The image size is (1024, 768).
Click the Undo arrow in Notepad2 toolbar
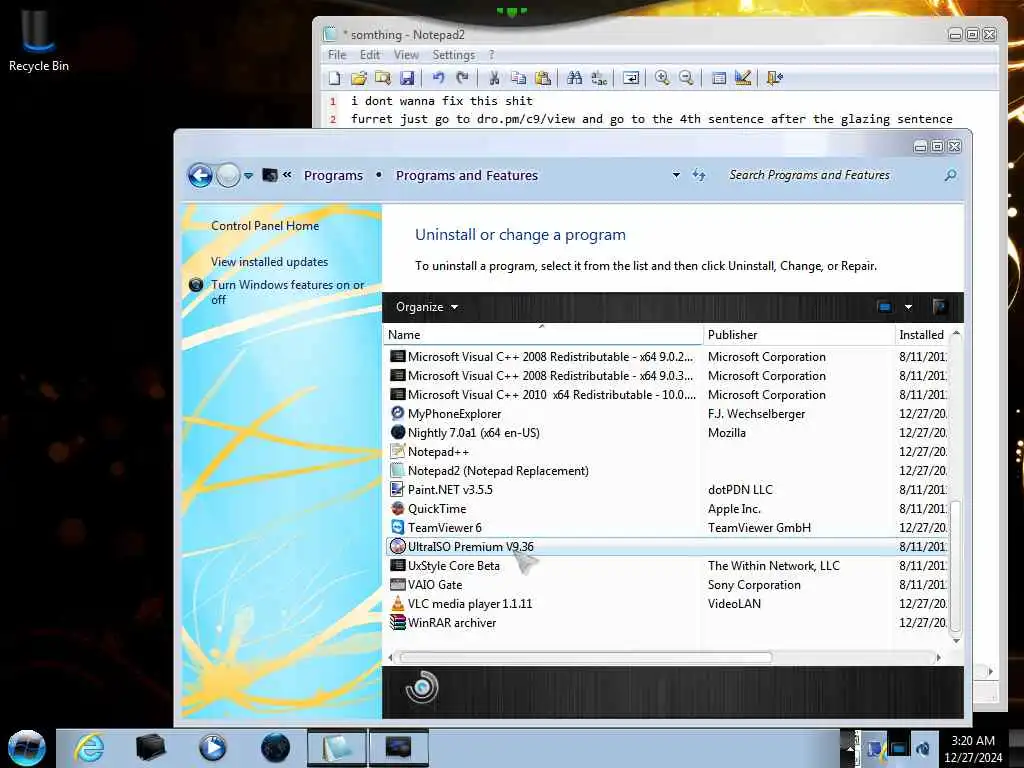pos(438,78)
